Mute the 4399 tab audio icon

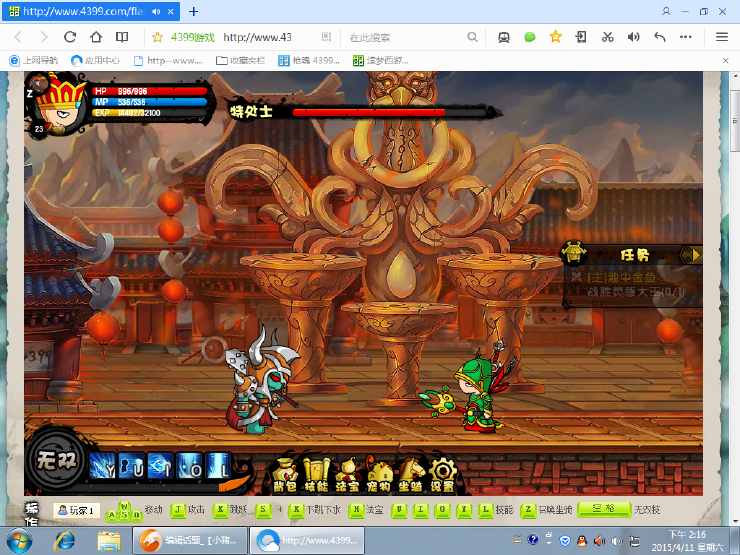pyautogui.click(x=156, y=11)
